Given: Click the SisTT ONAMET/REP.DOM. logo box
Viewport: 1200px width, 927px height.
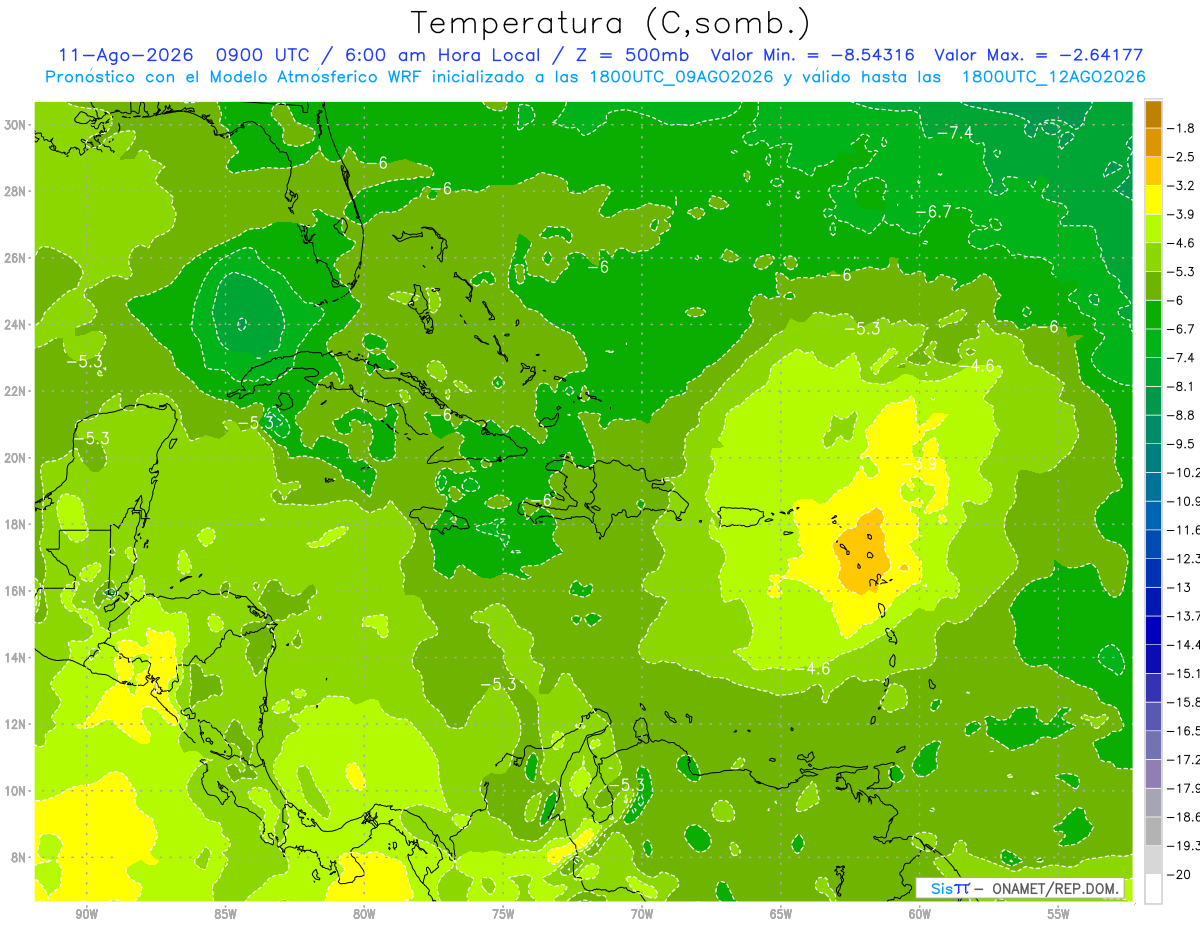Looking at the screenshot, I should click(x=1020, y=888).
